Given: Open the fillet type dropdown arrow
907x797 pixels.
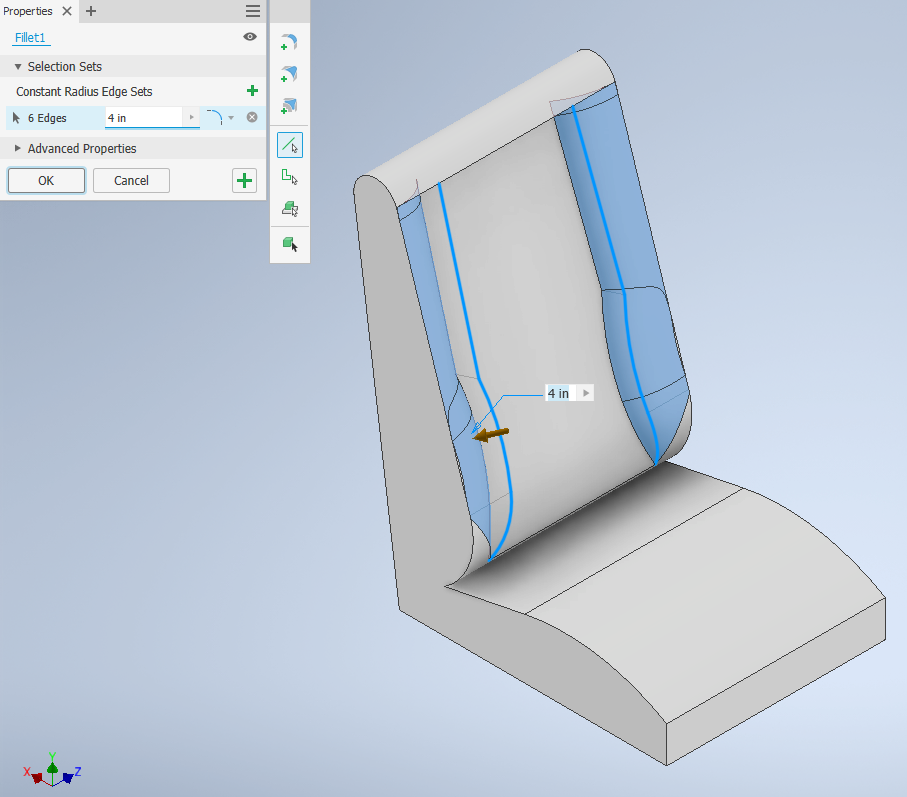Looking at the screenshot, I should [x=231, y=118].
